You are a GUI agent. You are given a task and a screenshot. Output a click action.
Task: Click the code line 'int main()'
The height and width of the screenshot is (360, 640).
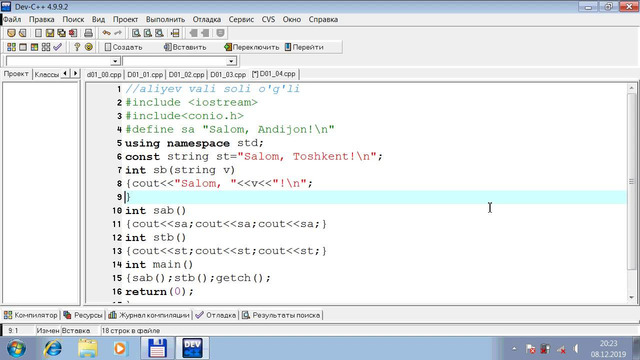click(159, 264)
